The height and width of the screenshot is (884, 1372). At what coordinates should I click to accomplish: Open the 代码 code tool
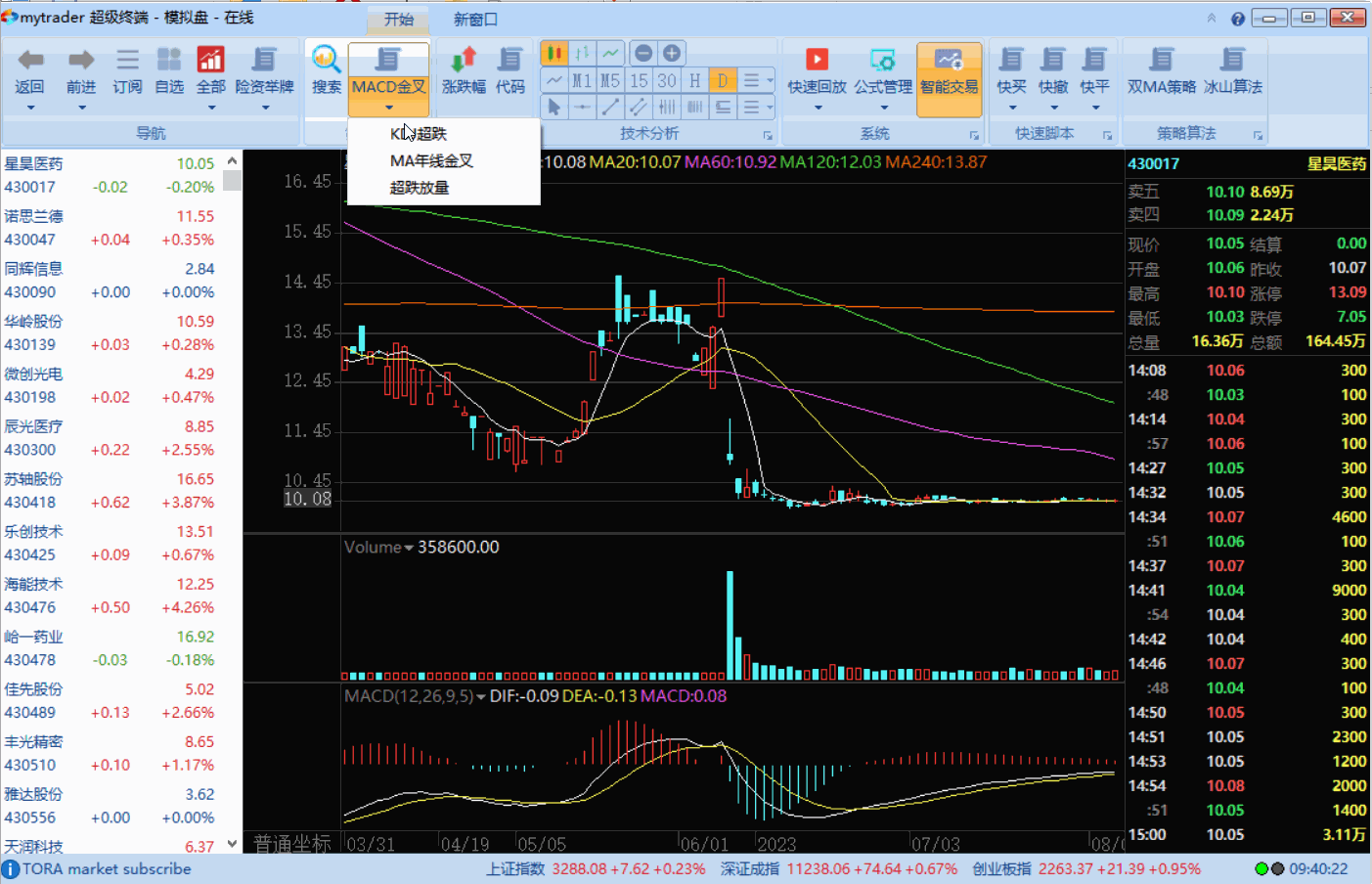pos(509,70)
